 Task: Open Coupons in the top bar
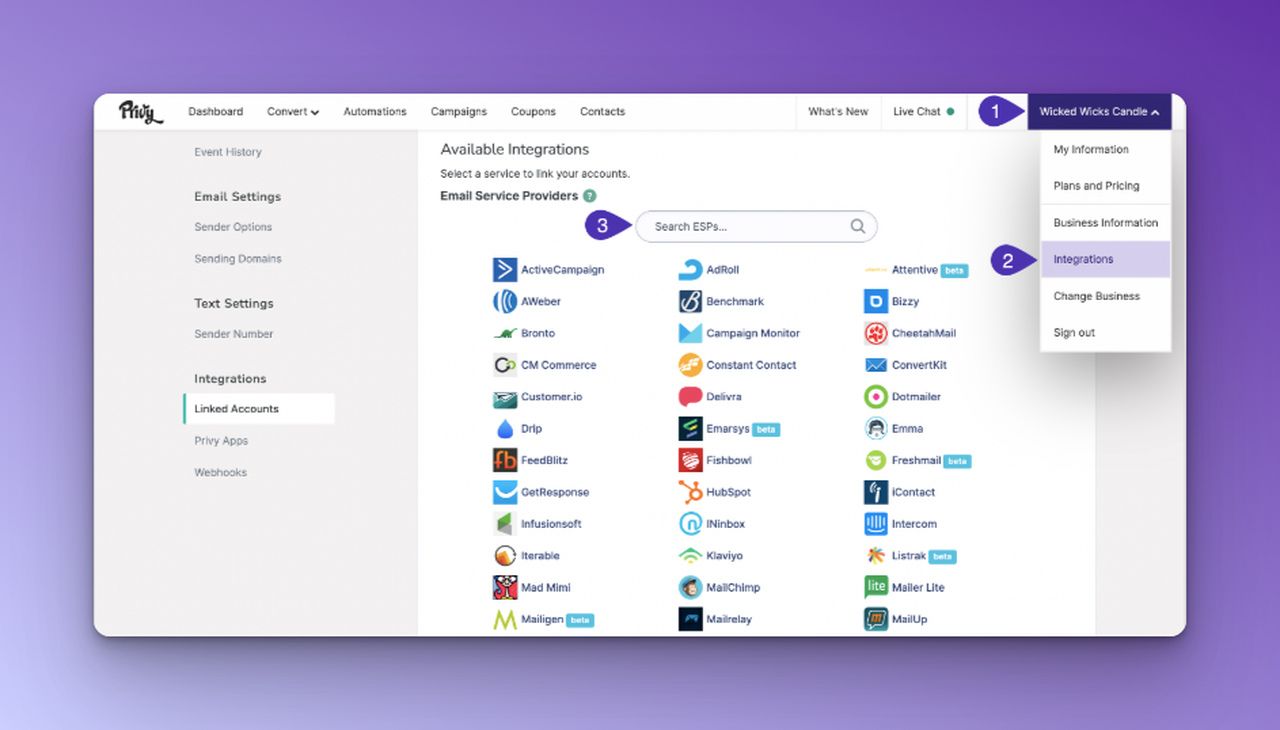pos(533,112)
